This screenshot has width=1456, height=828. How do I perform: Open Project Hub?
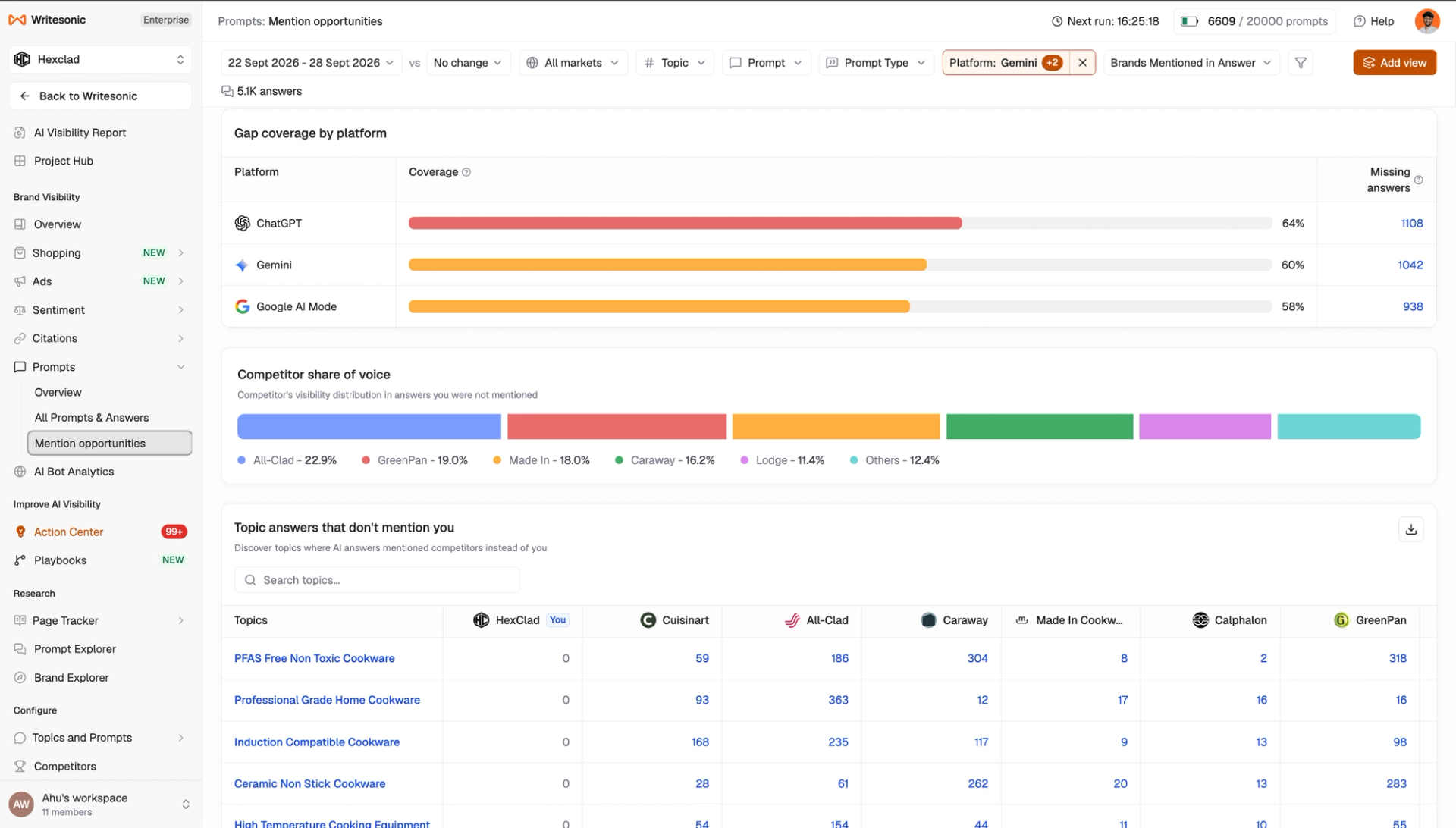point(64,161)
